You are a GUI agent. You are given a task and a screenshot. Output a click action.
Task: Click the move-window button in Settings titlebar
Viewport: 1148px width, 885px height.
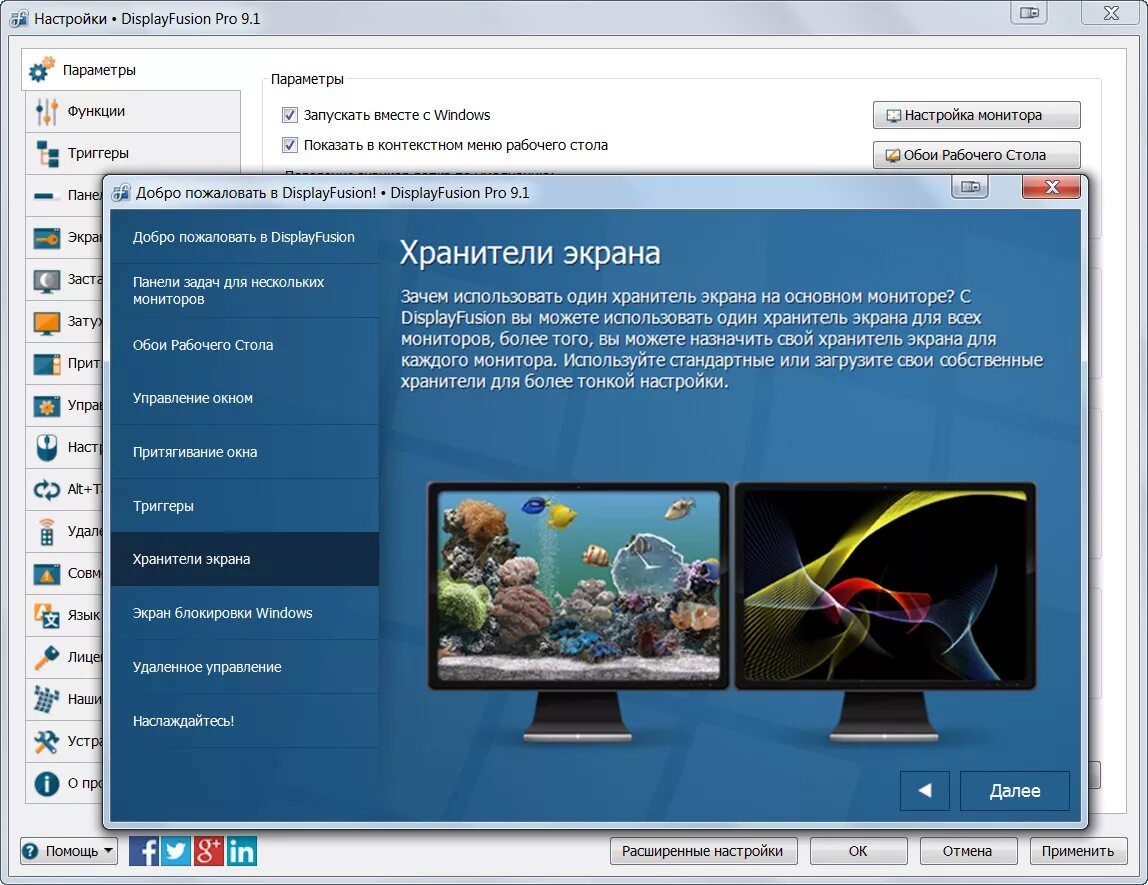coord(1029,12)
